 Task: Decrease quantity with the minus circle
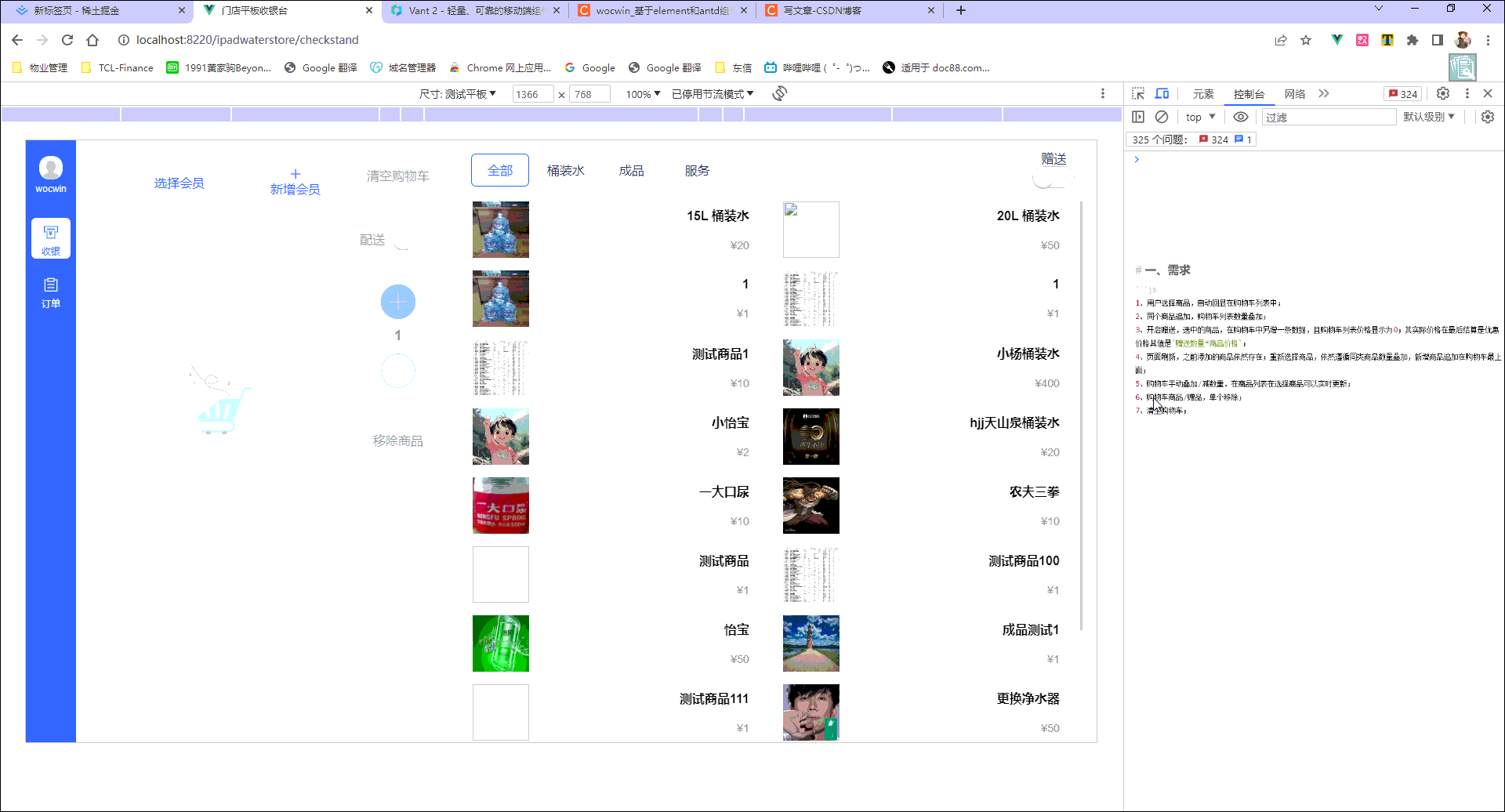(398, 371)
